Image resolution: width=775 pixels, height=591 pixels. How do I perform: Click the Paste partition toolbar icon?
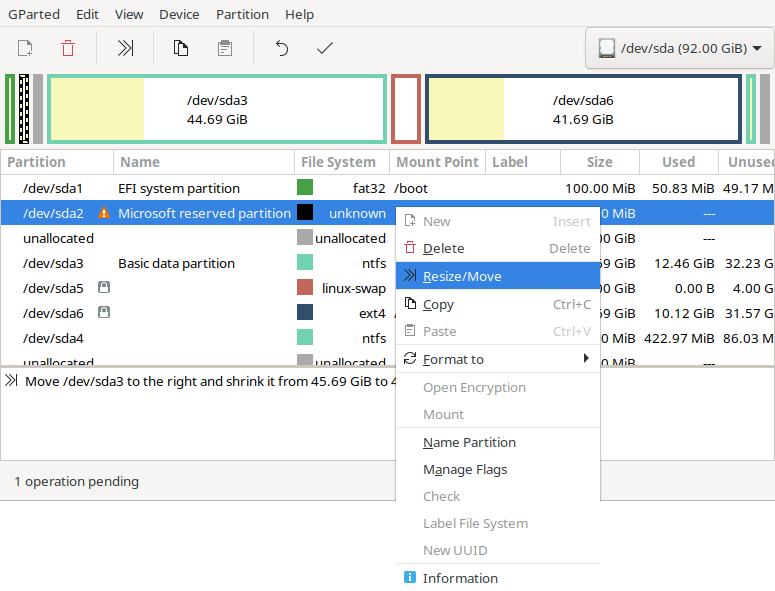pos(225,48)
